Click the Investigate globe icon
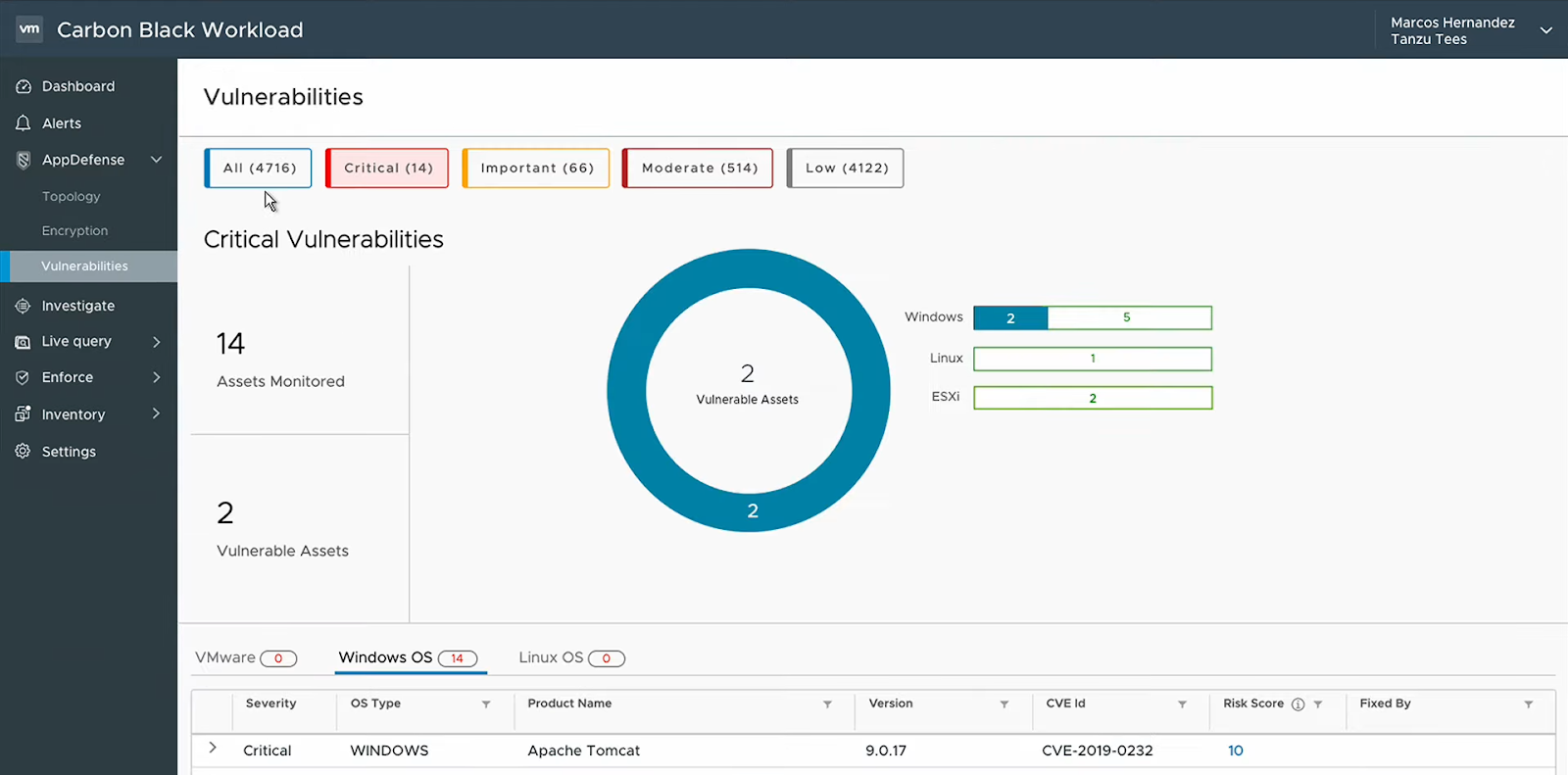This screenshot has width=1568, height=775. [x=24, y=306]
